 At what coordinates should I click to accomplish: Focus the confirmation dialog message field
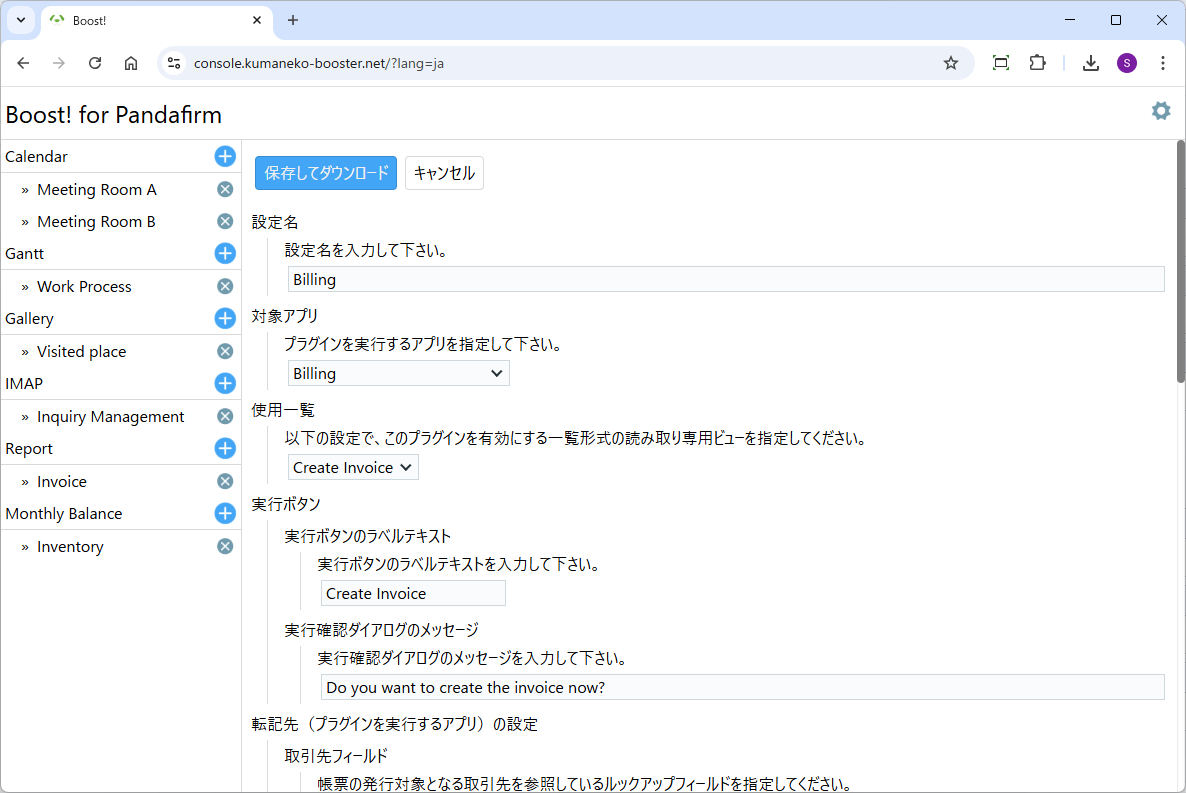742,687
